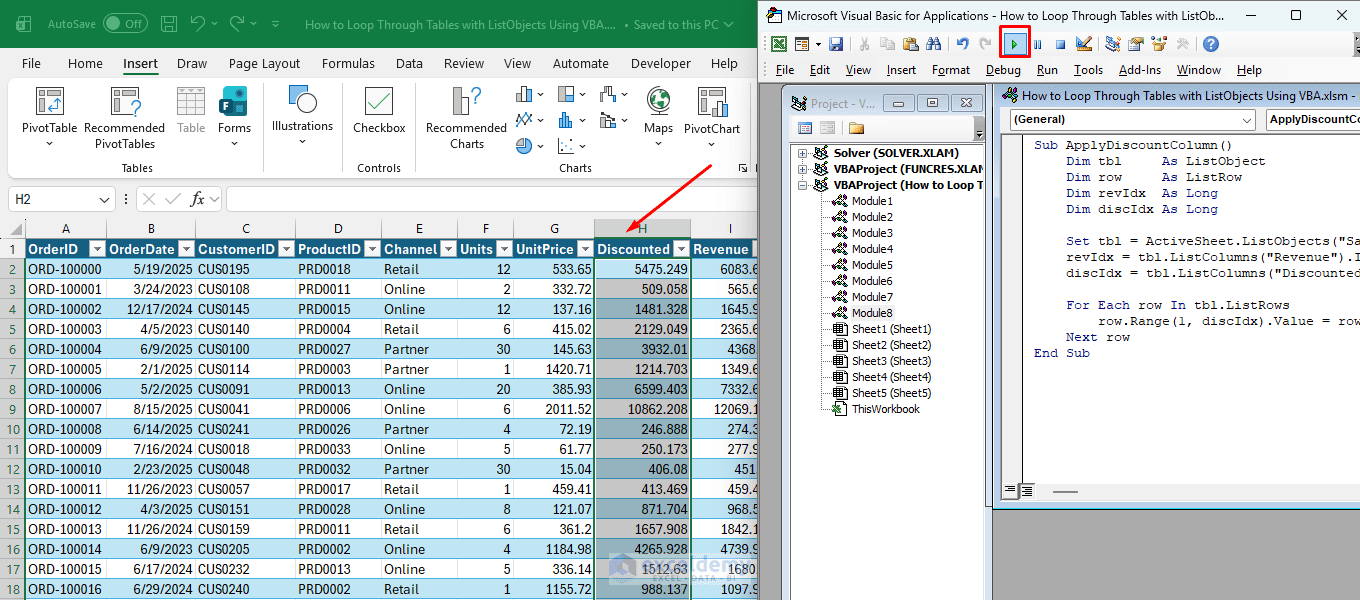Select column H header in Excel
This screenshot has height=600, width=1360.
643,229
